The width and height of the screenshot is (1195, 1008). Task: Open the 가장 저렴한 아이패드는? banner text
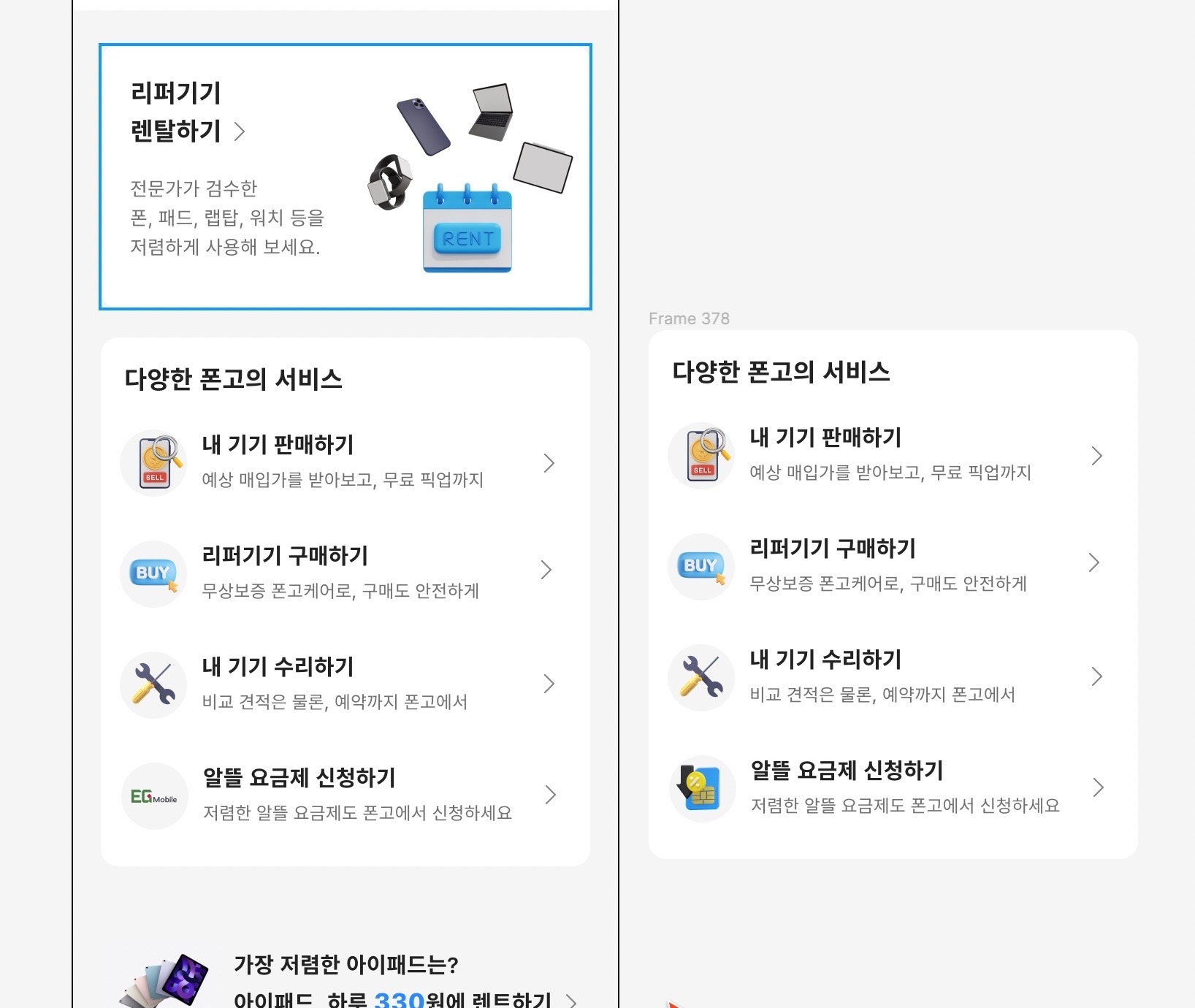click(x=346, y=965)
